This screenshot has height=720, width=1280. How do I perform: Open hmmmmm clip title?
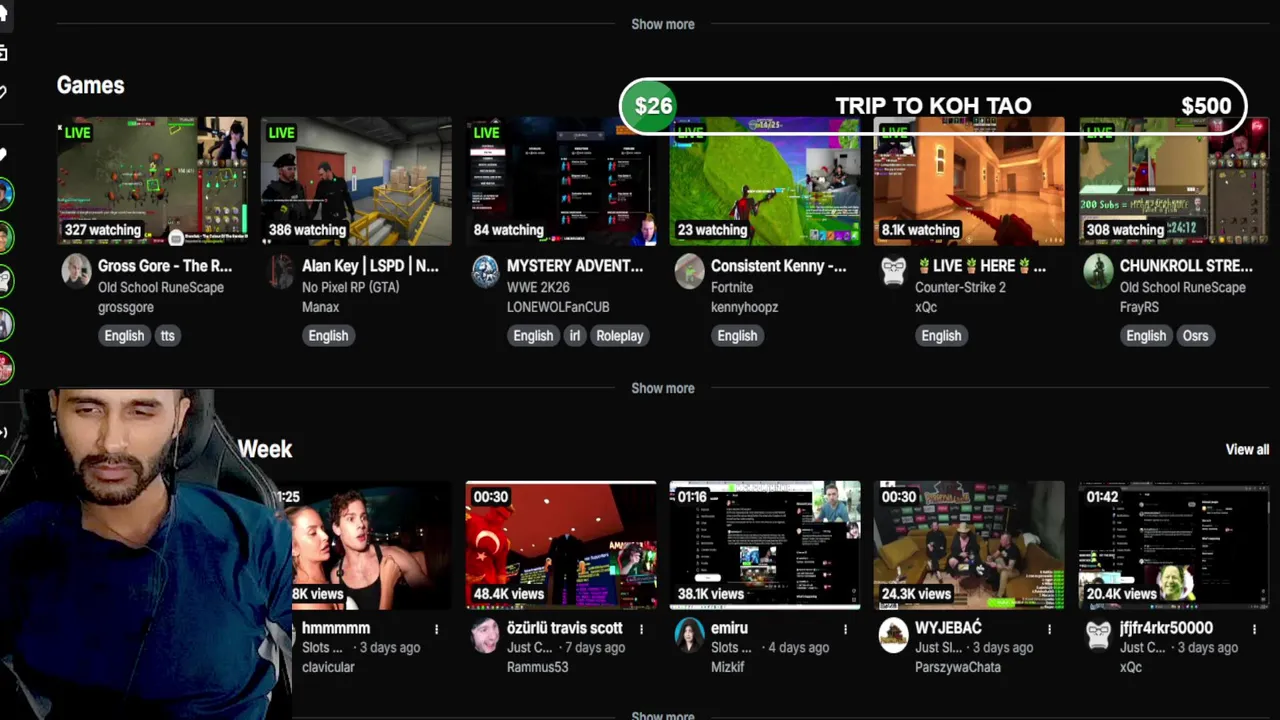click(x=336, y=628)
